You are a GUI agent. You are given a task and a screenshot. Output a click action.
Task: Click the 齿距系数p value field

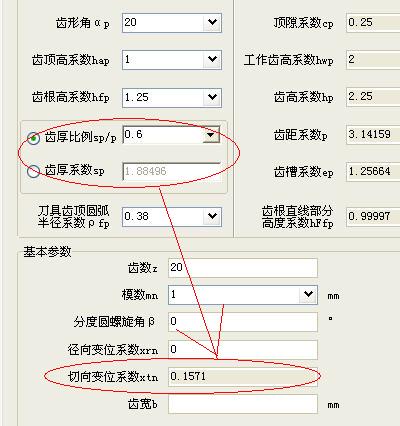pyautogui.click(x=373, y=135)
